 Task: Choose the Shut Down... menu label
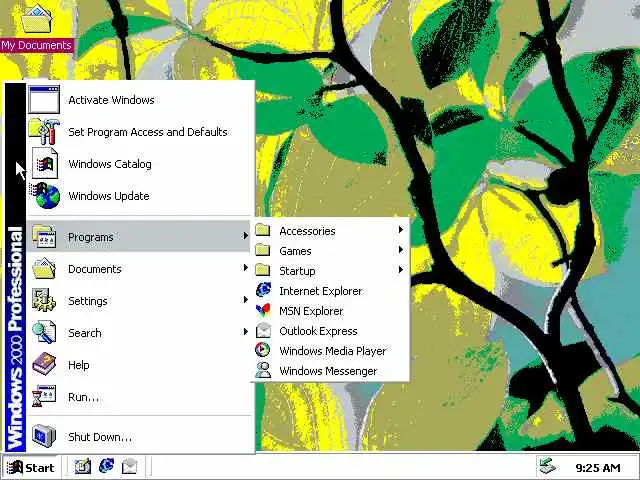point(100,437)
